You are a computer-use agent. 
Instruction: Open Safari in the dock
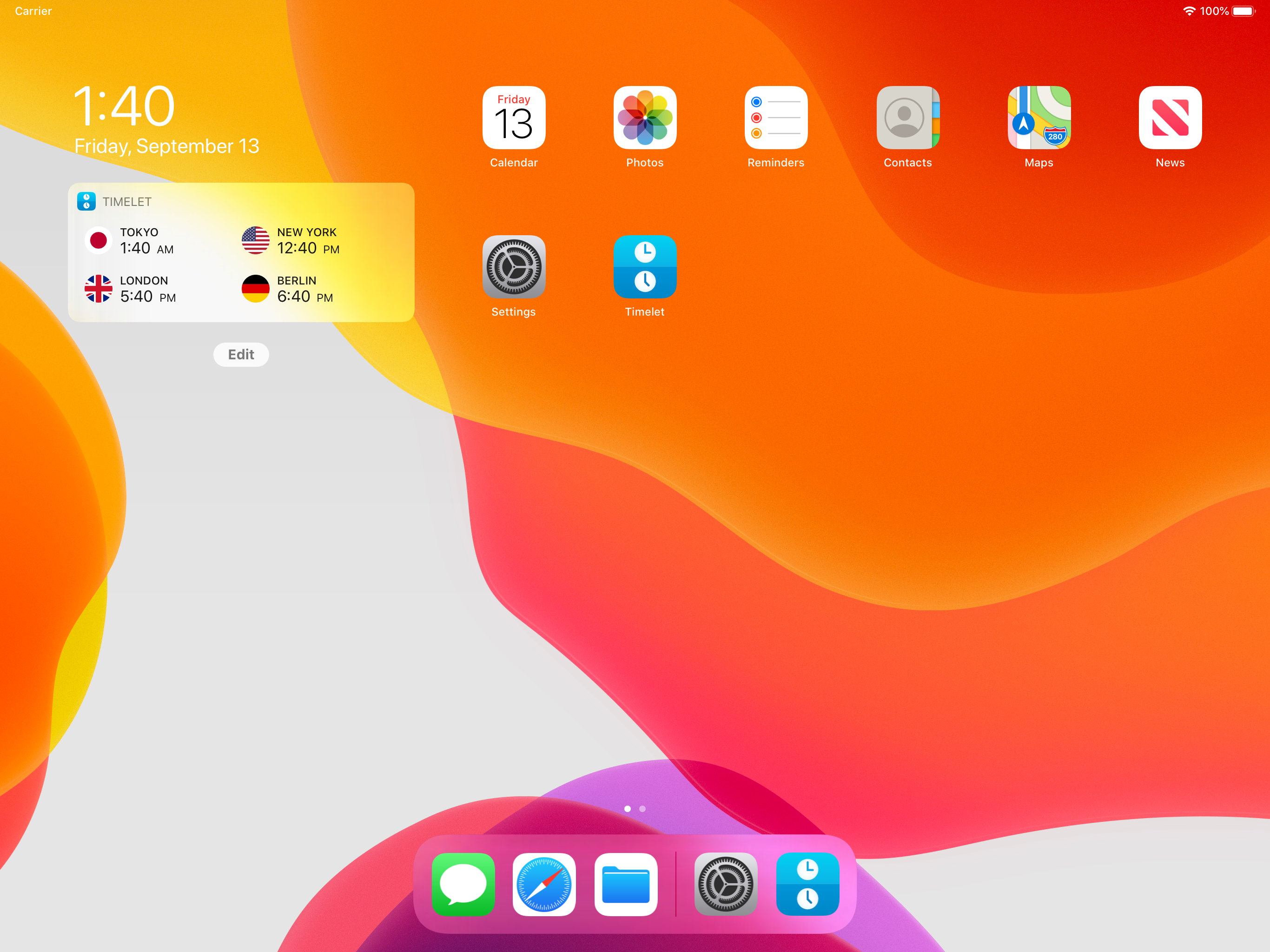[x=544, y=884]
